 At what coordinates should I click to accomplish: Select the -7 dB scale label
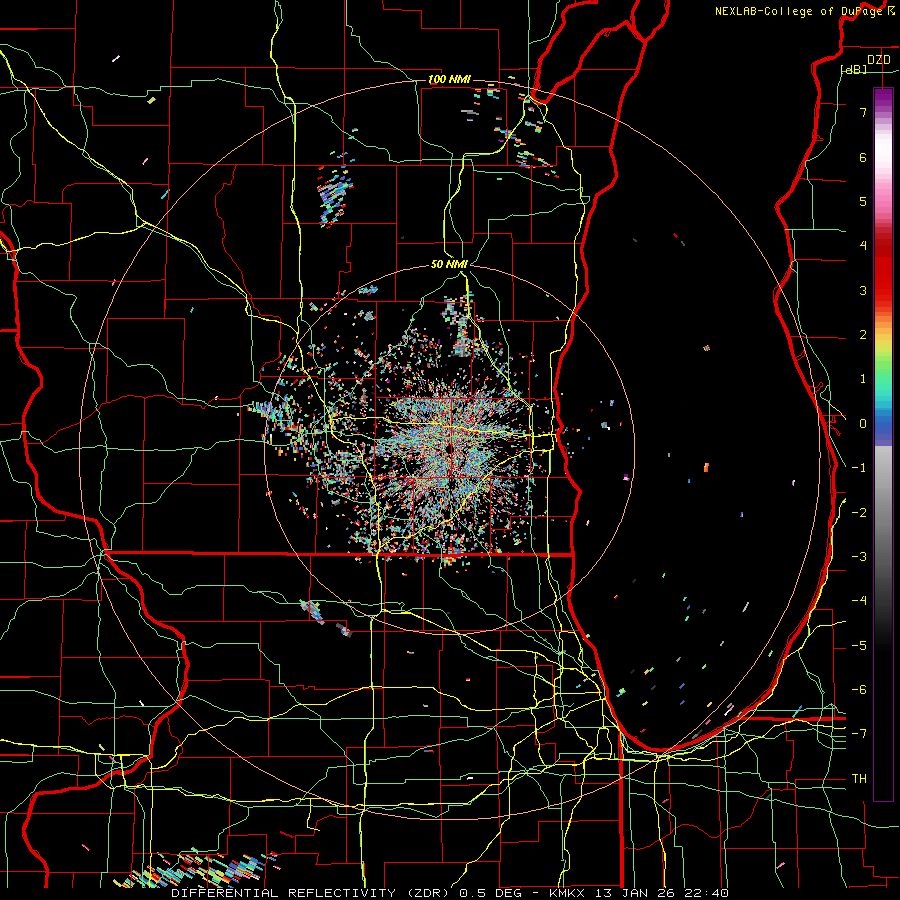coord(859,734)
